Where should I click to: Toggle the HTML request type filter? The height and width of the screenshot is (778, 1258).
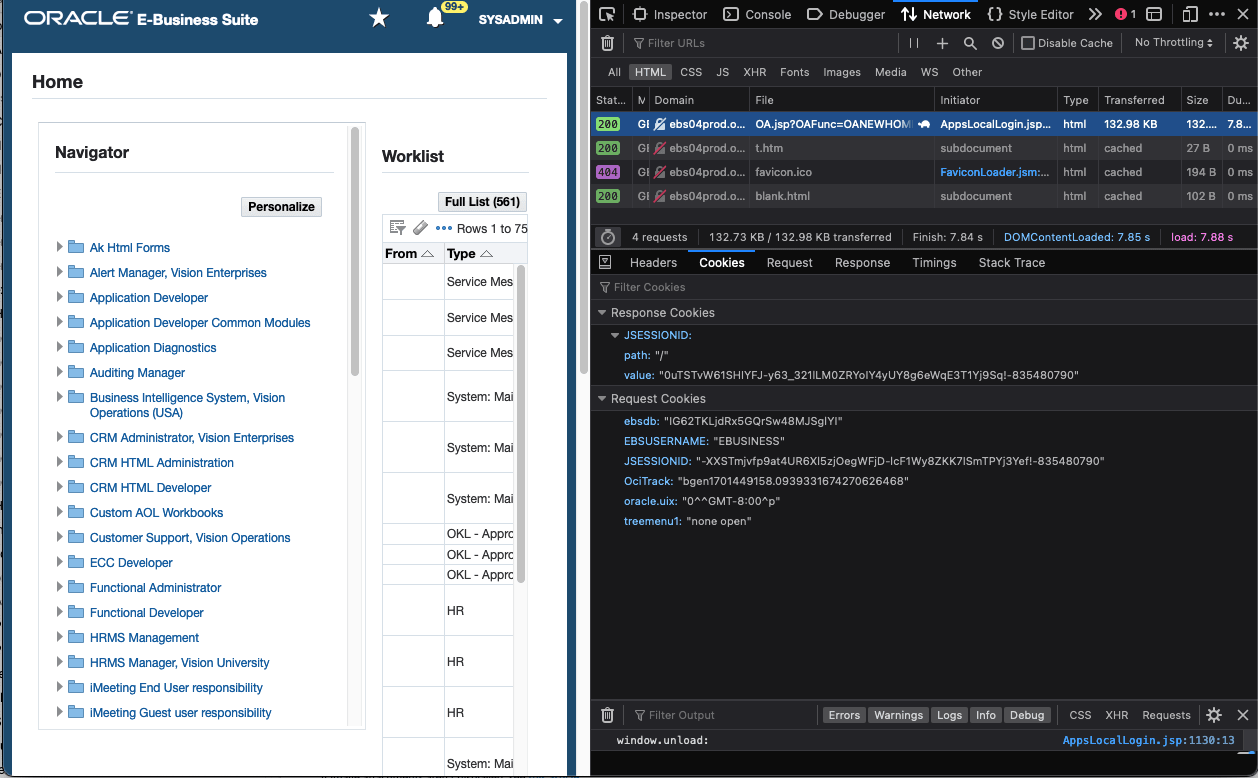coord(650,72)
